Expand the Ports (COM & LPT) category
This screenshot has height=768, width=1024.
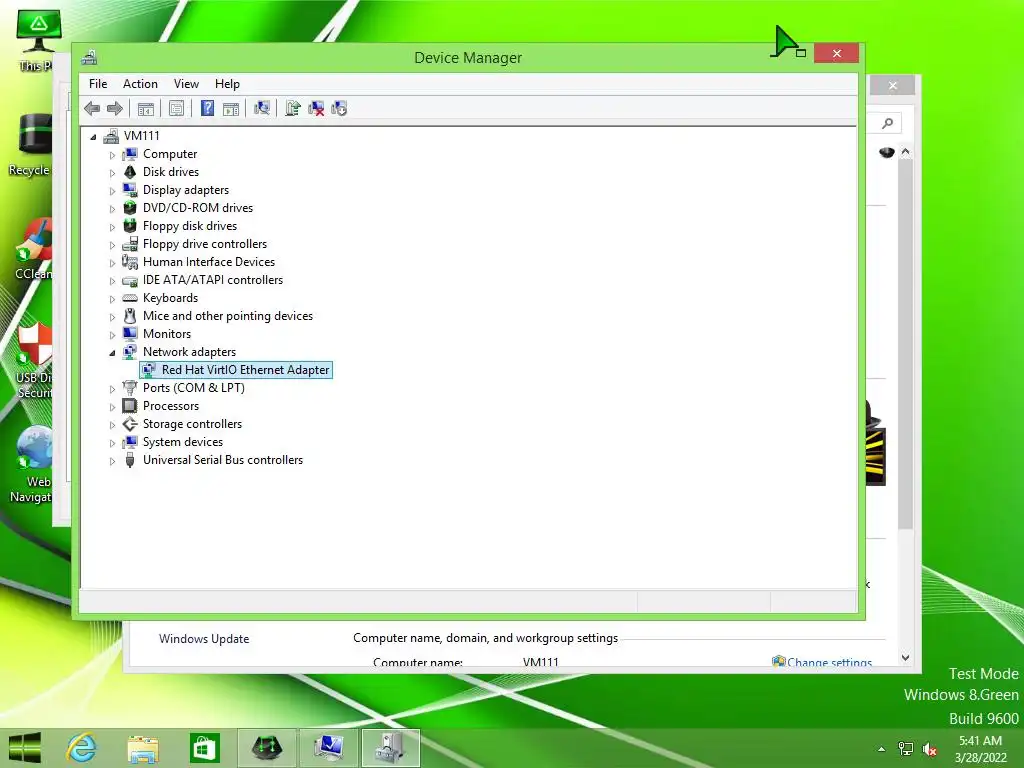coord(112,389)
